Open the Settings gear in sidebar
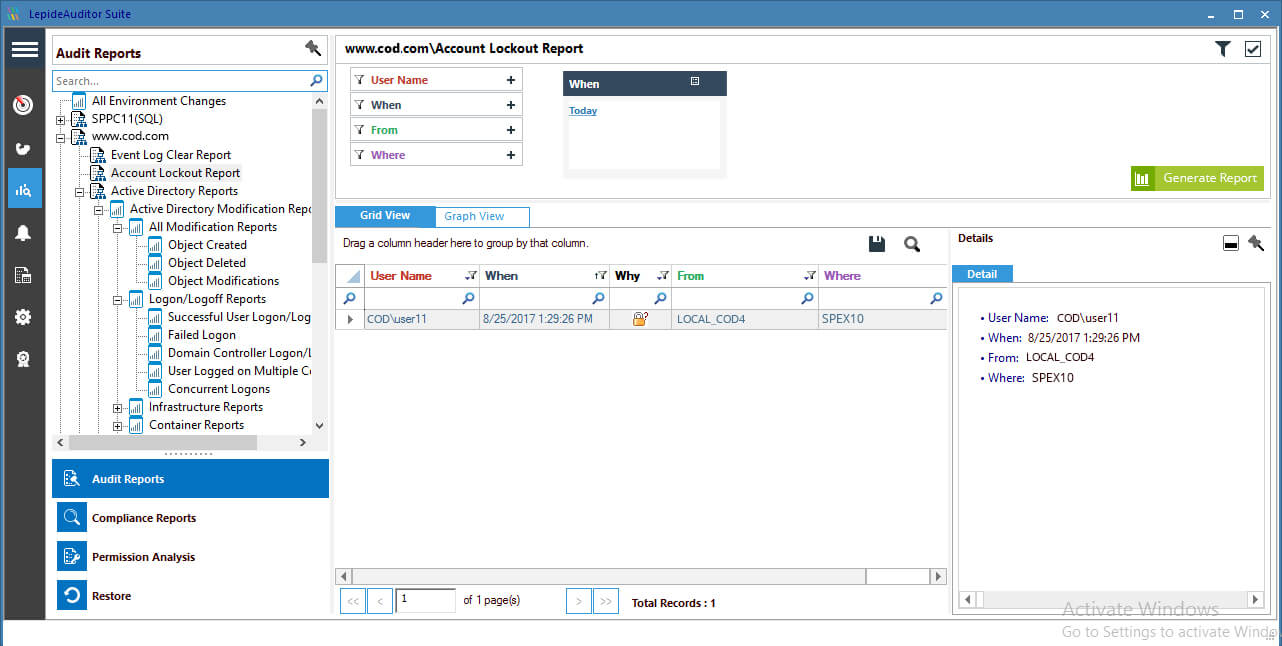Viewport: 1282px width, 646px height. tap(24, 317)
